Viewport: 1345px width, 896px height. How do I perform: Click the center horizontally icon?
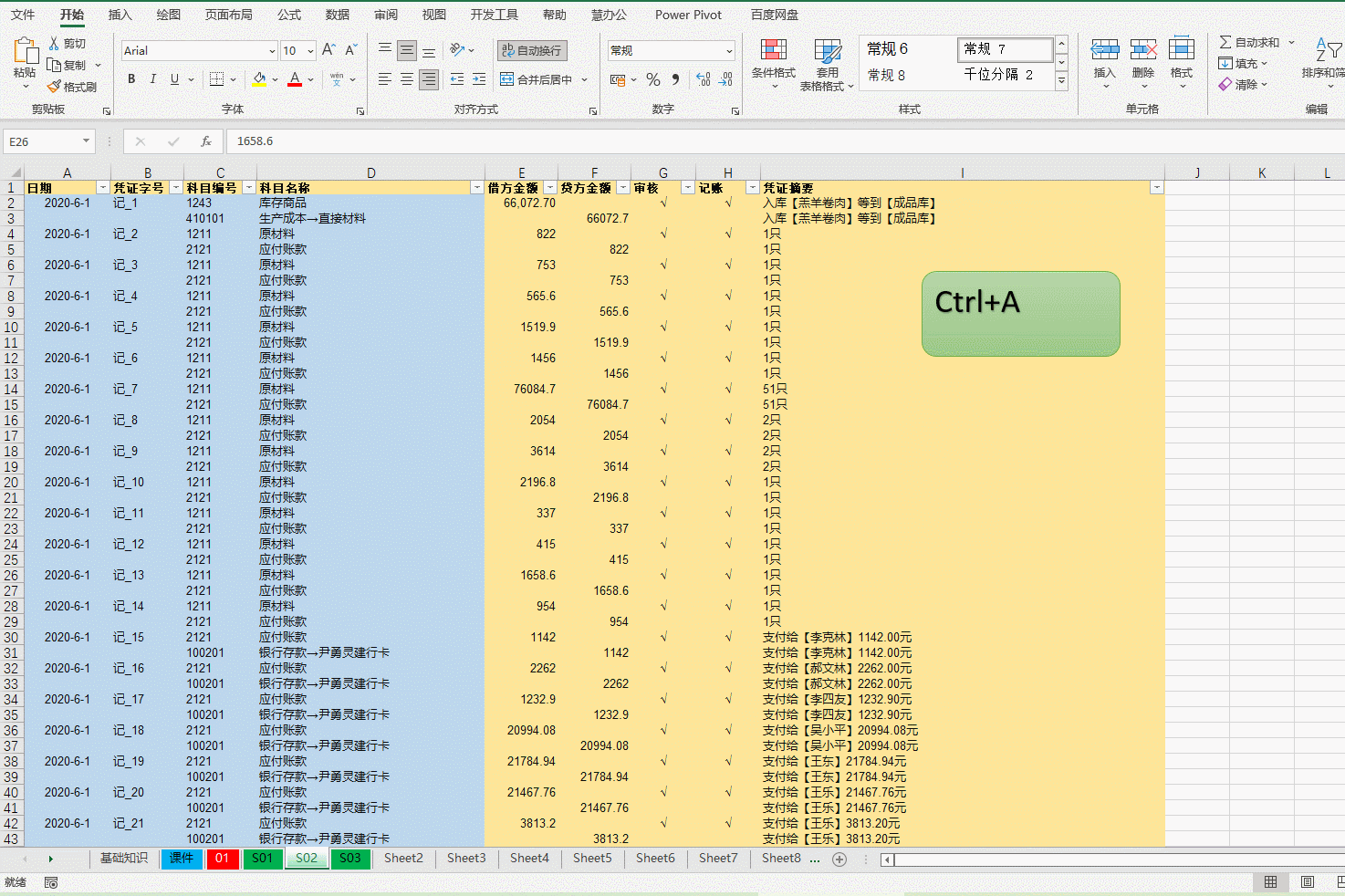(x=407, y=79)
